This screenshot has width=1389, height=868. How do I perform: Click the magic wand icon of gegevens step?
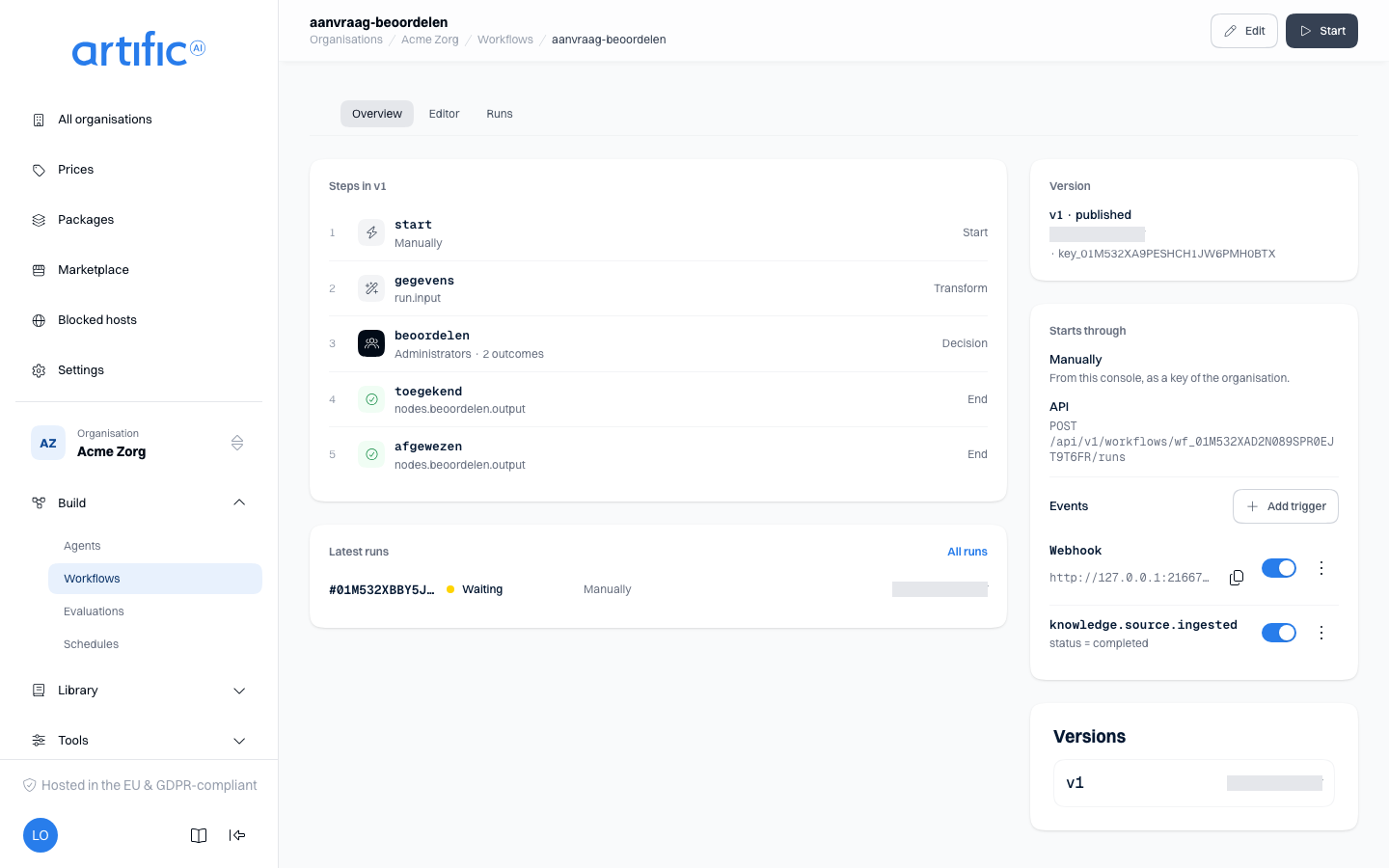coord(371,288)
